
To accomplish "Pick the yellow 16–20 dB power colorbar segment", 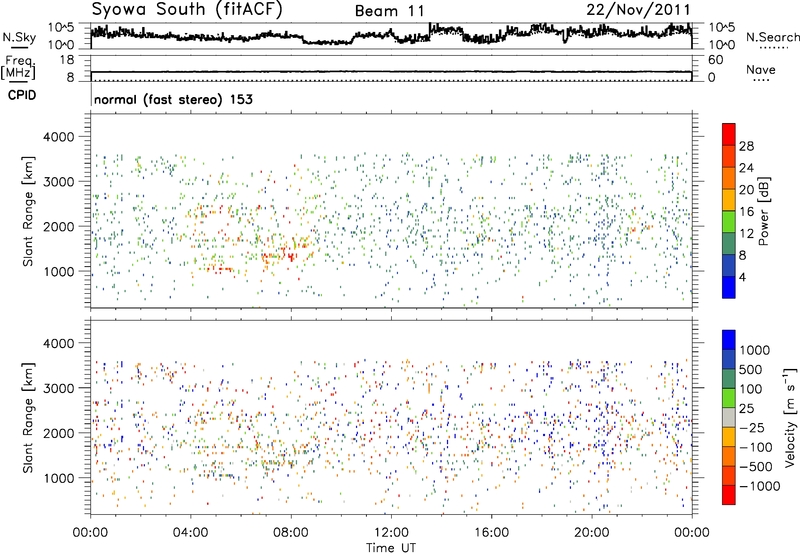I will 729,200.
